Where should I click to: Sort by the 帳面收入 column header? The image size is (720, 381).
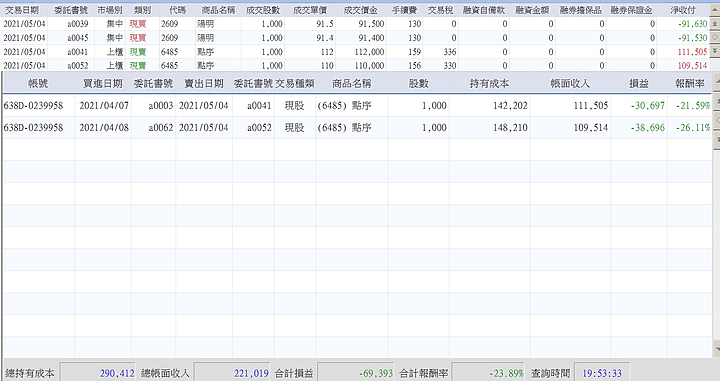(570, 84)
